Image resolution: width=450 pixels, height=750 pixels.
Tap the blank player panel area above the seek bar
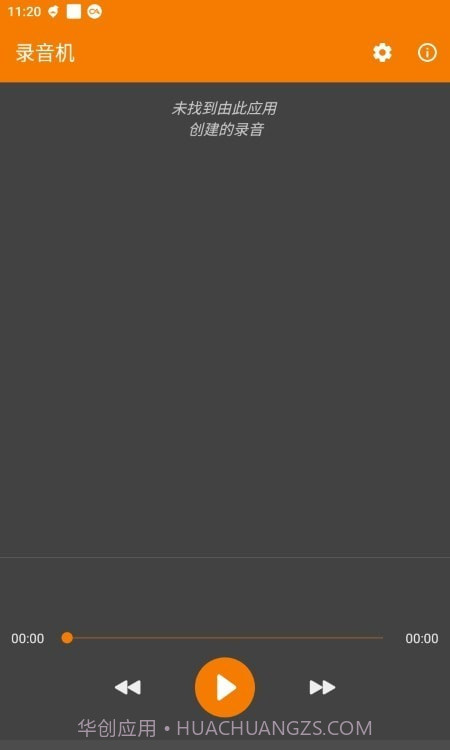coord(225,593)
